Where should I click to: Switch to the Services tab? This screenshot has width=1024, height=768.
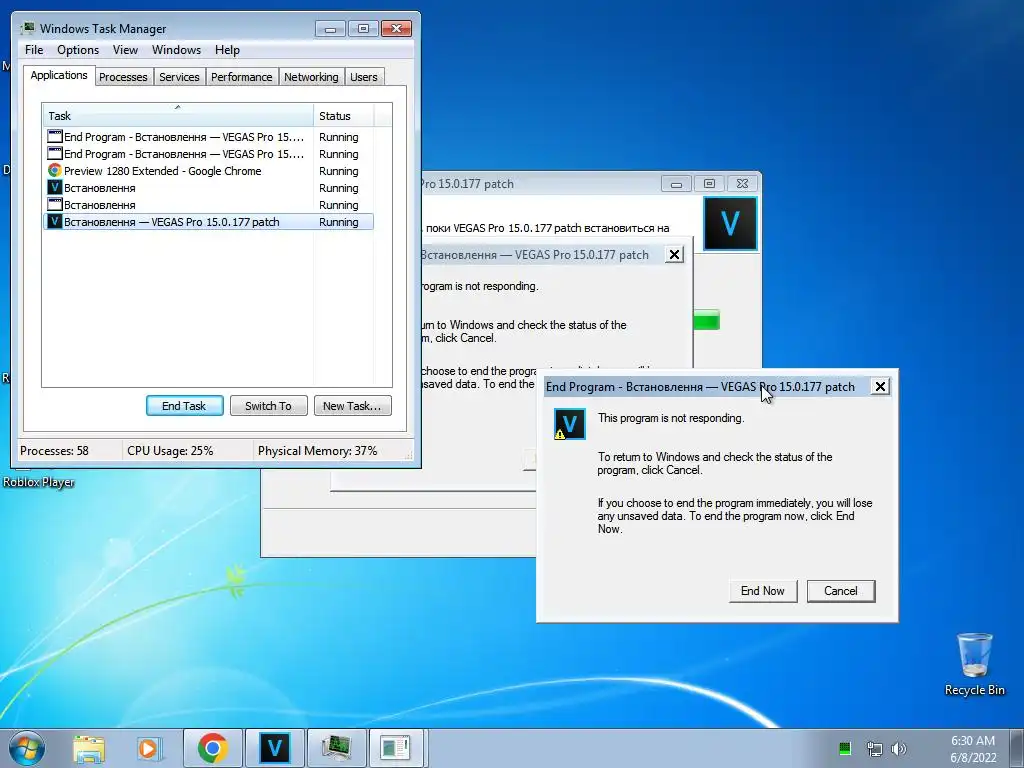pos(180,77)
